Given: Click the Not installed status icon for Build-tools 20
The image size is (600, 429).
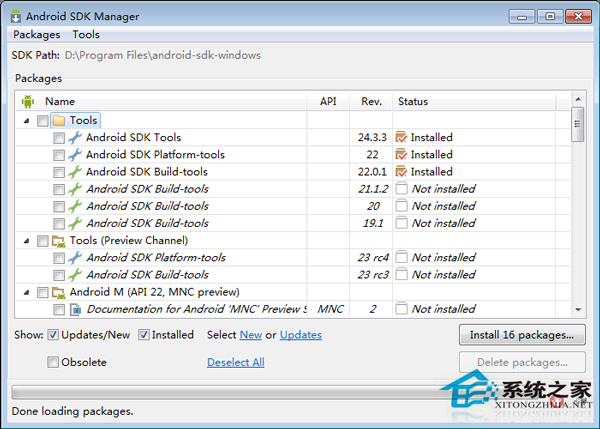Looking at the screenshot, I should 401,206.
